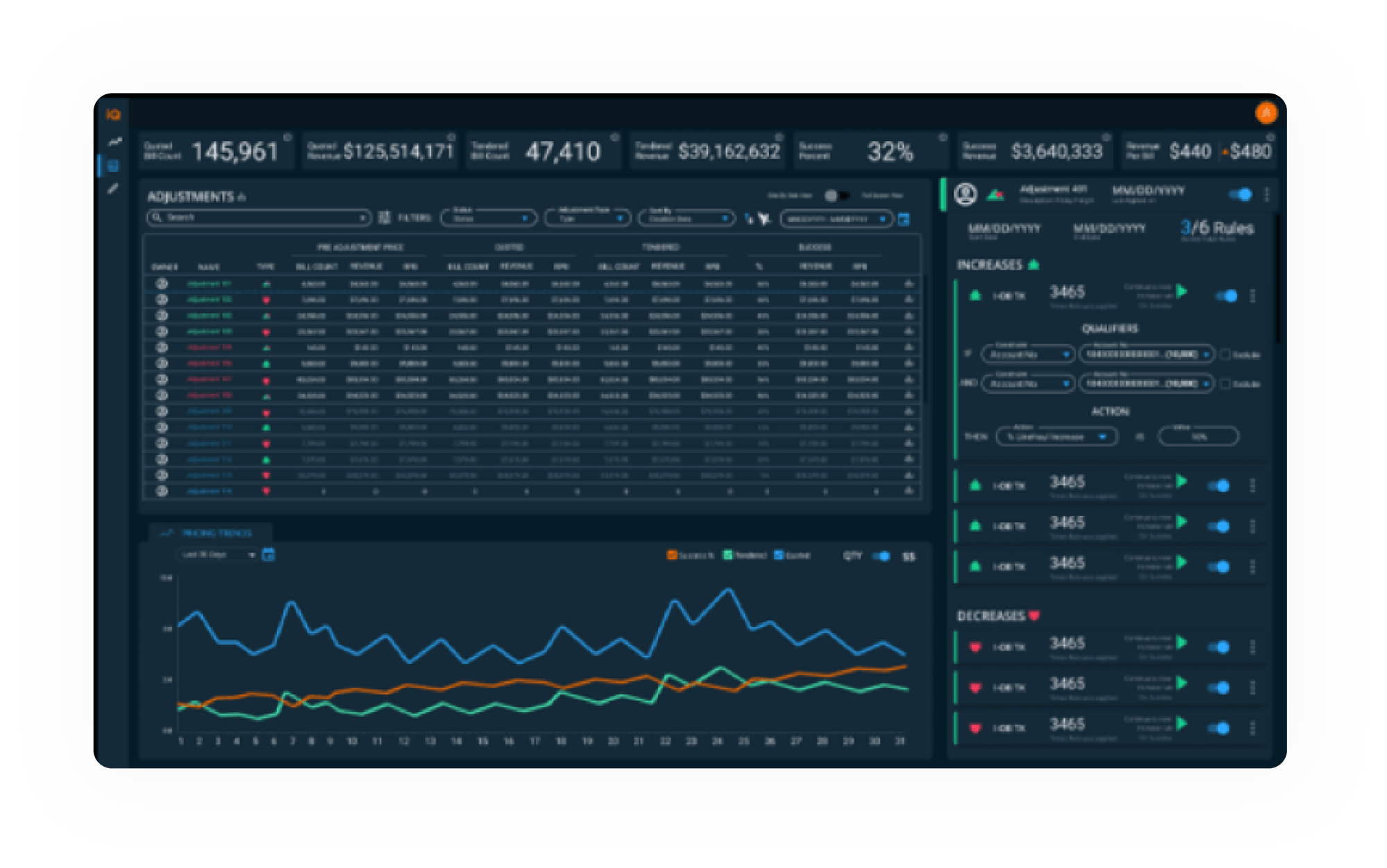Click the icon beside the ADJUSTMENTS title
This screenshot has height=868, width=1387.
[241, 198]
